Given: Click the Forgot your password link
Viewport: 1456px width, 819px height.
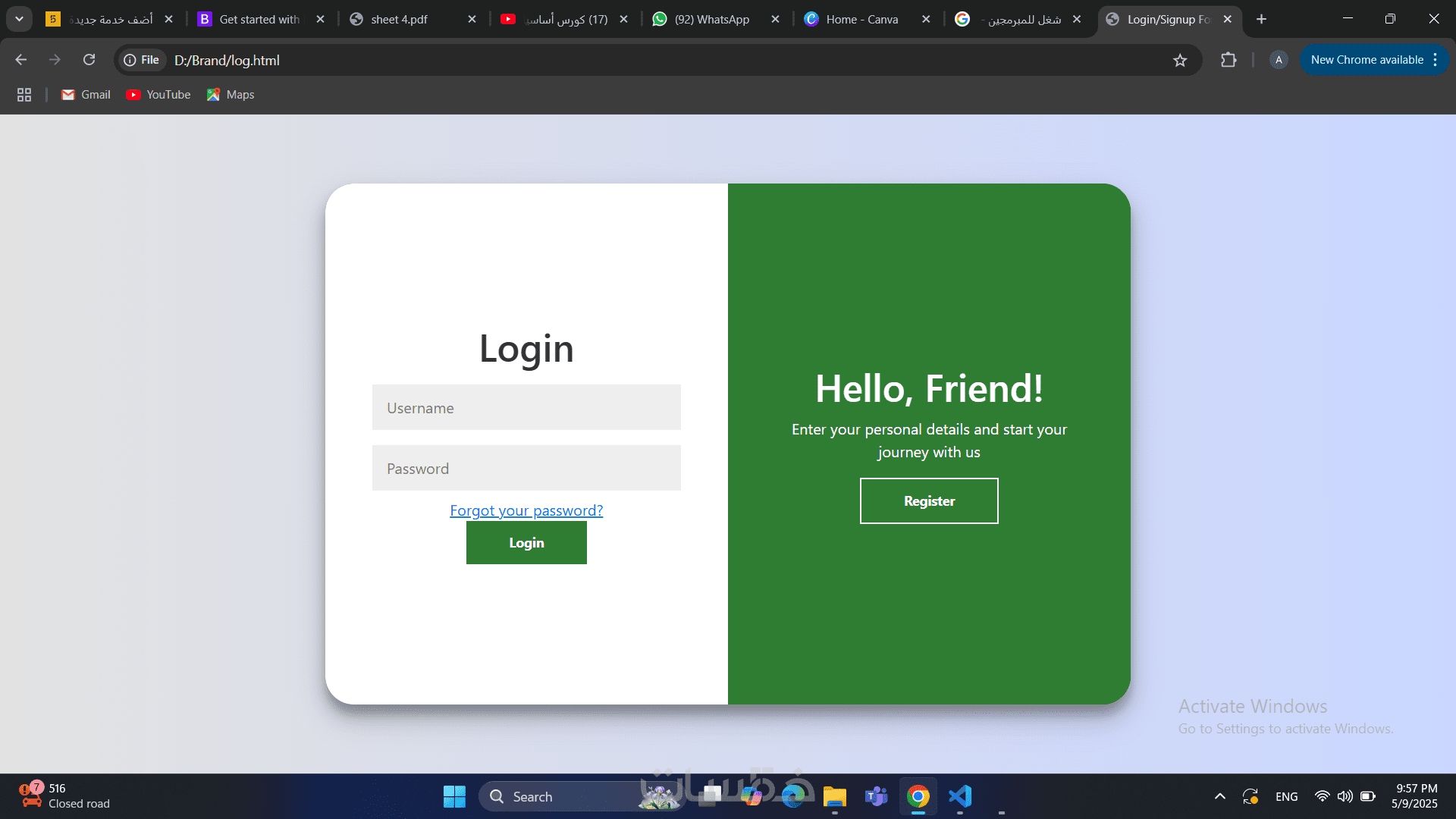Looking at the screenshot, I should point(526,510).
